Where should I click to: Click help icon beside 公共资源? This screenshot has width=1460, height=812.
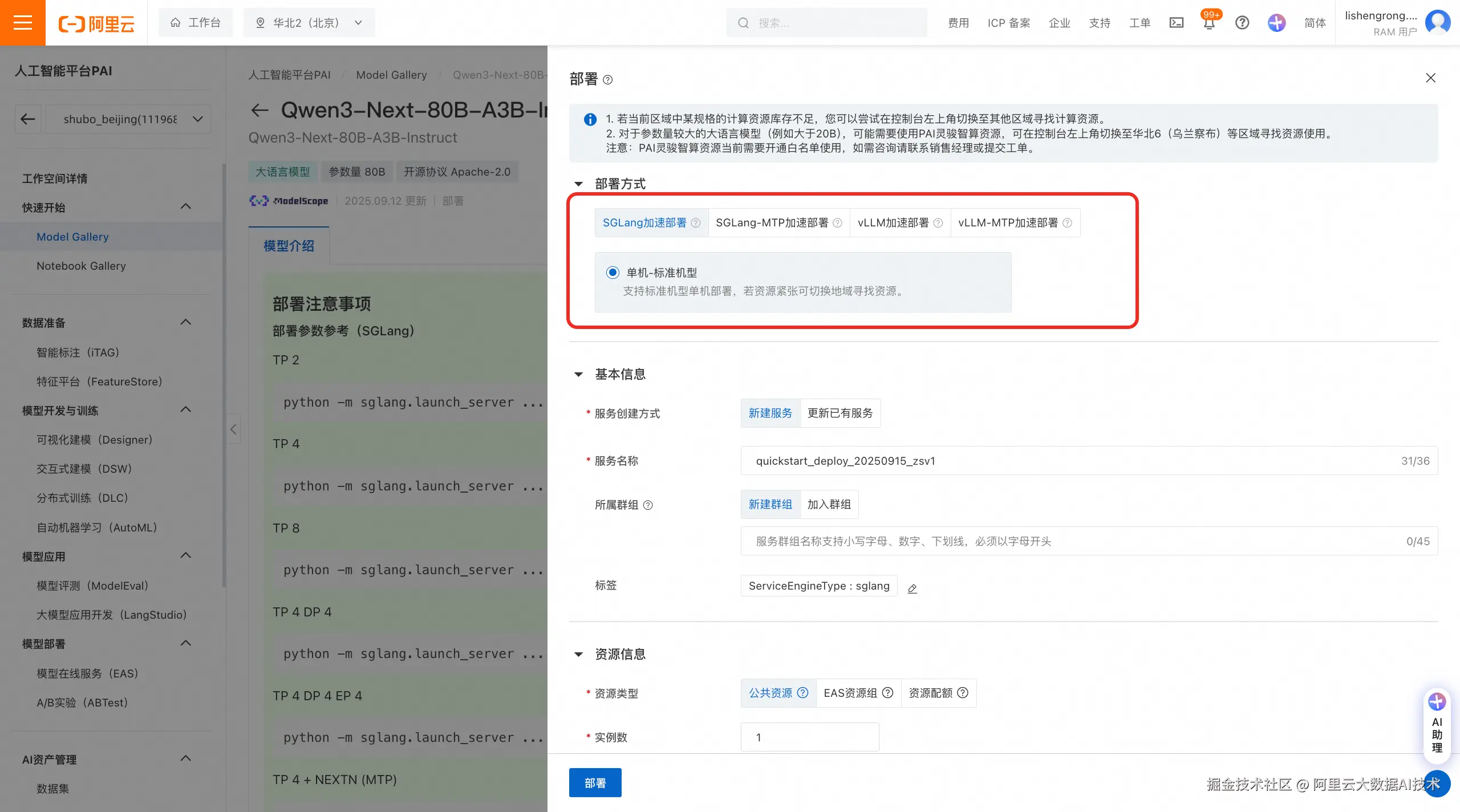(x=802, y=693)
